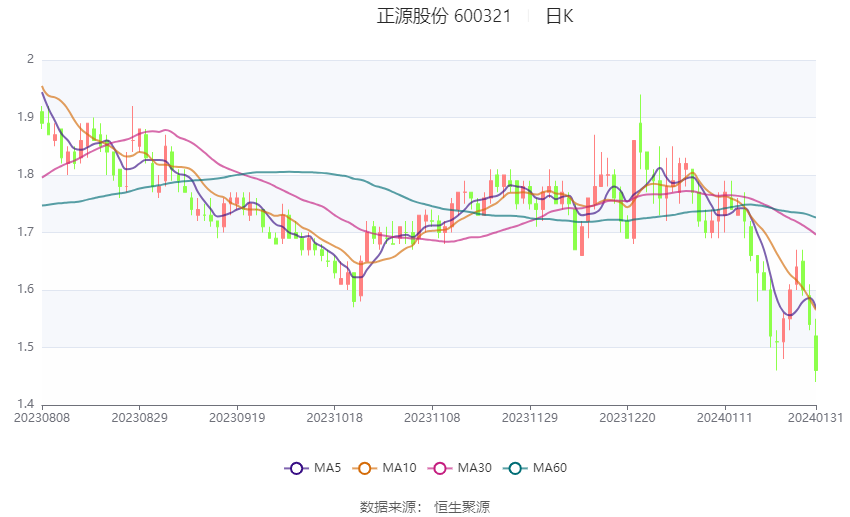Viewport: 850px width, 517px height.
Task: Click the 1.4 price axis label
Action: coord(25,404)
